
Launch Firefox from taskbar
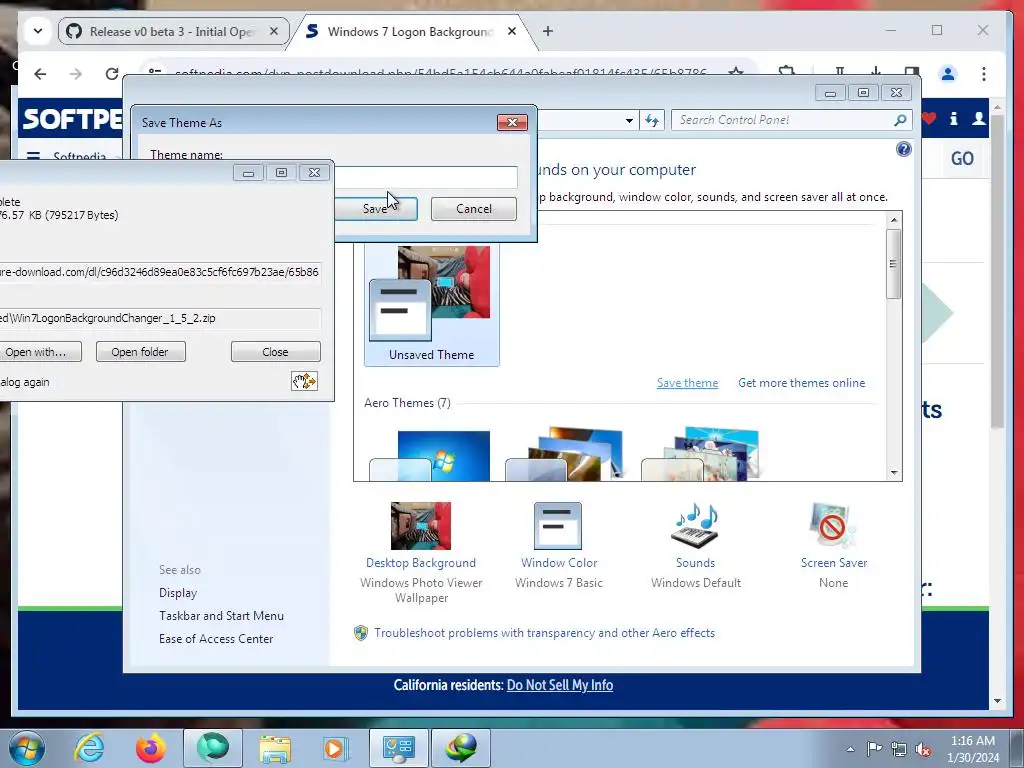[x=151, y=748]
